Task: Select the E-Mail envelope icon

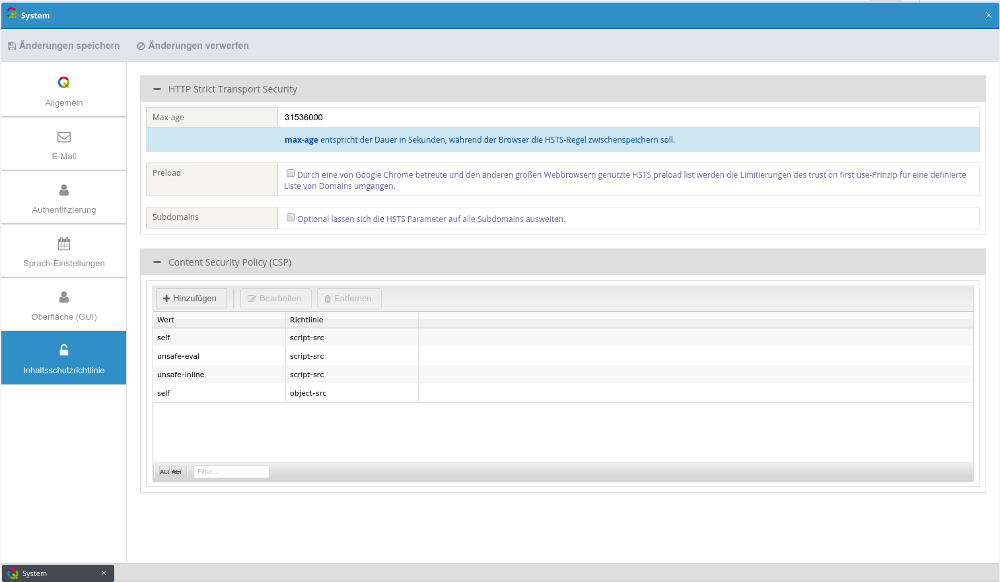Action: [x=64, y=136]
